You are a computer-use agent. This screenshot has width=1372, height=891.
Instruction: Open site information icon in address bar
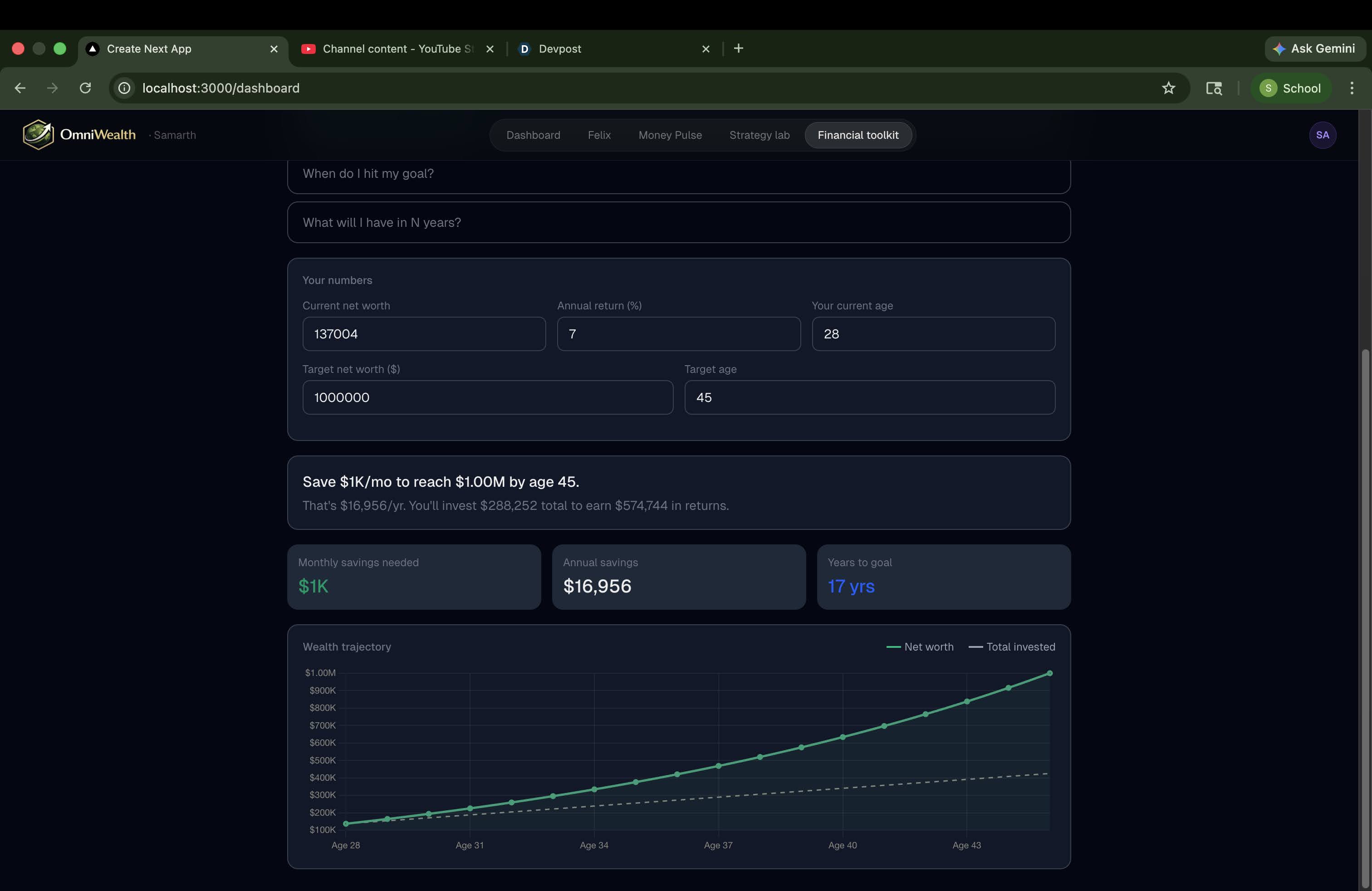[124, 88]
